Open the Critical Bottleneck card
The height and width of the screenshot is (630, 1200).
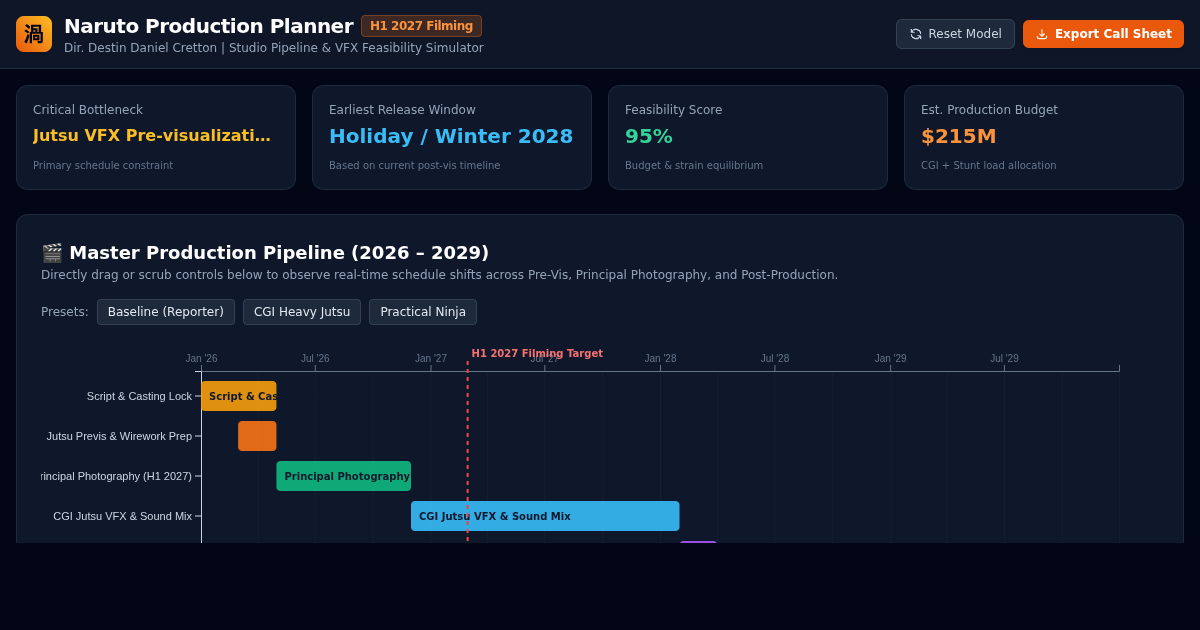click(156, 137)
